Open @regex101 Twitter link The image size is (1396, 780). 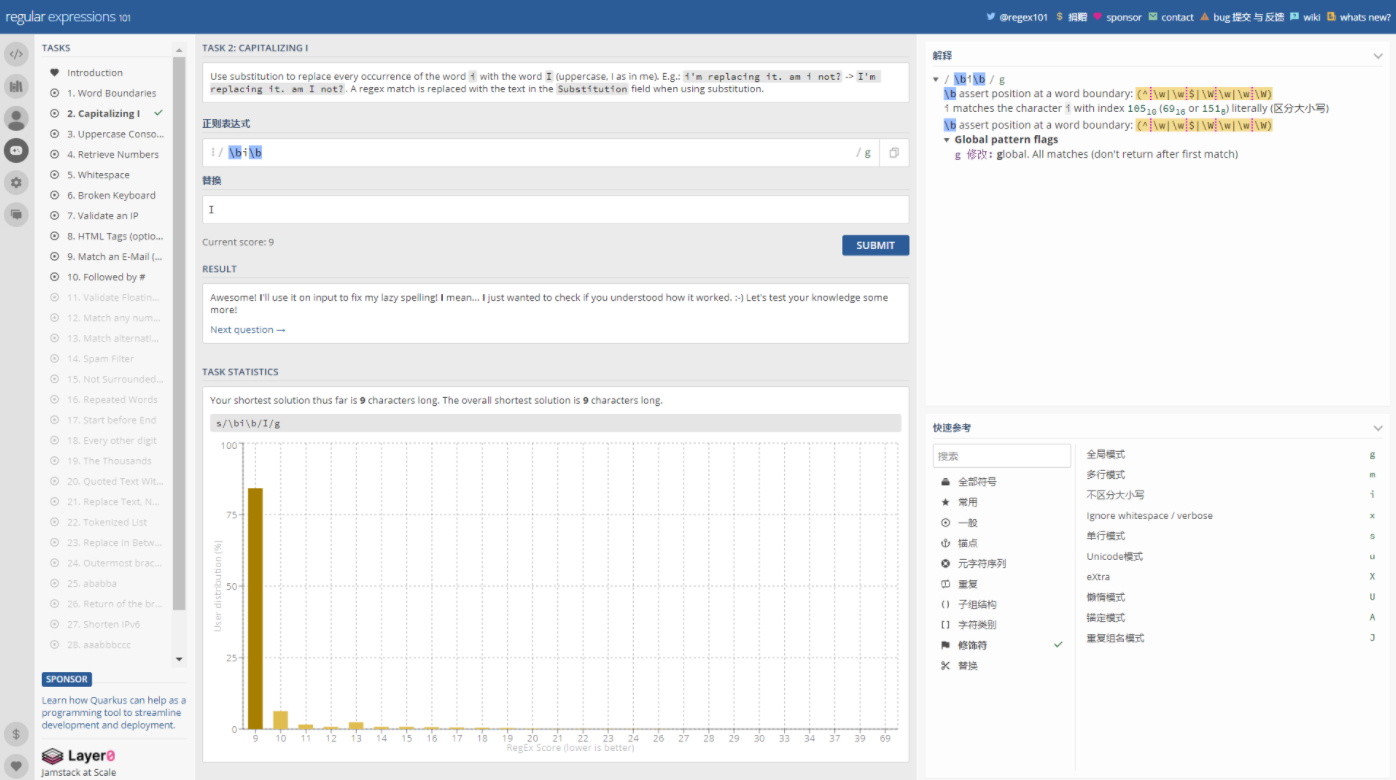tap(1017, 17)
